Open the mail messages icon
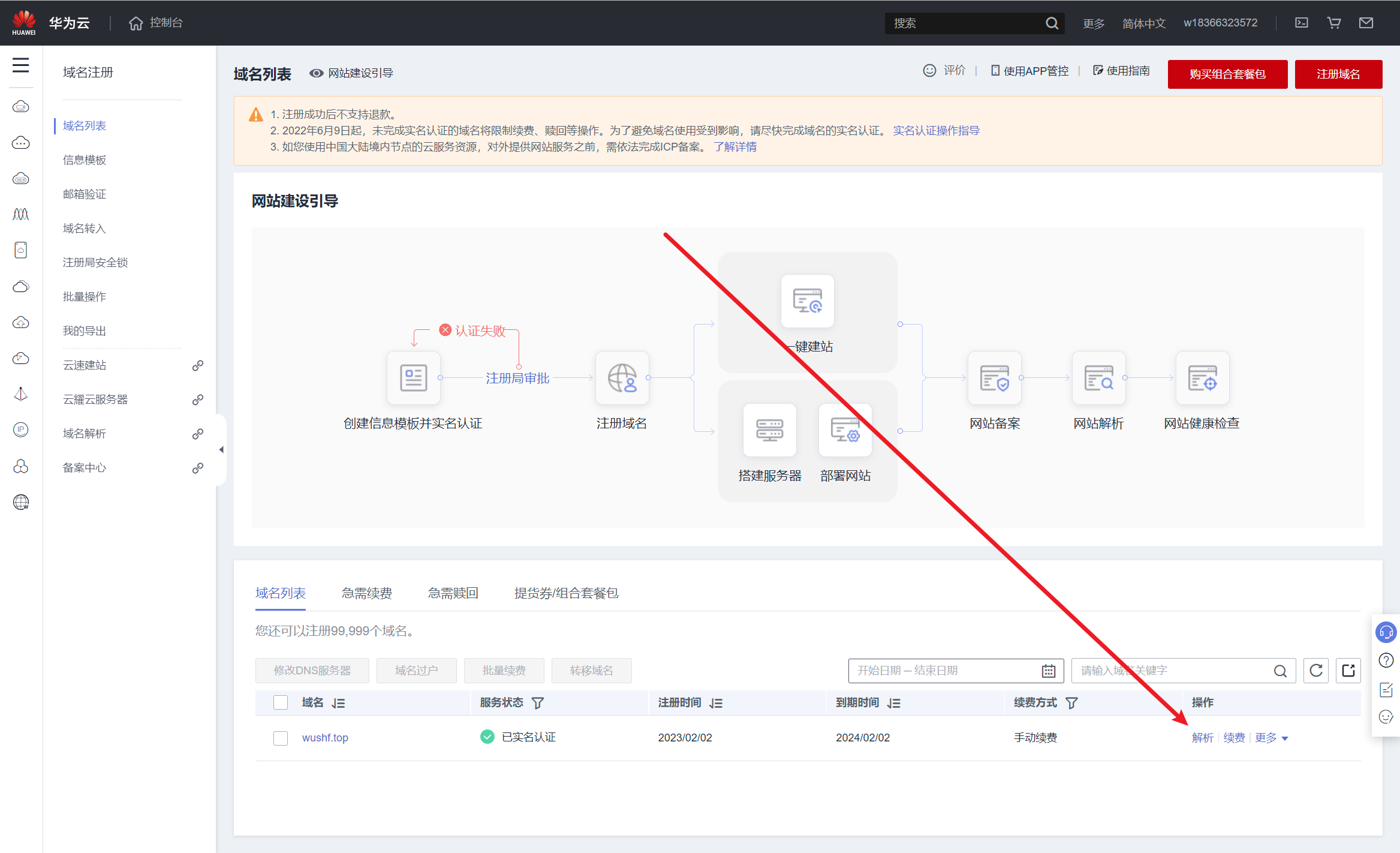The height and width of the screenshot is (853, 1400). [1366, 23]
